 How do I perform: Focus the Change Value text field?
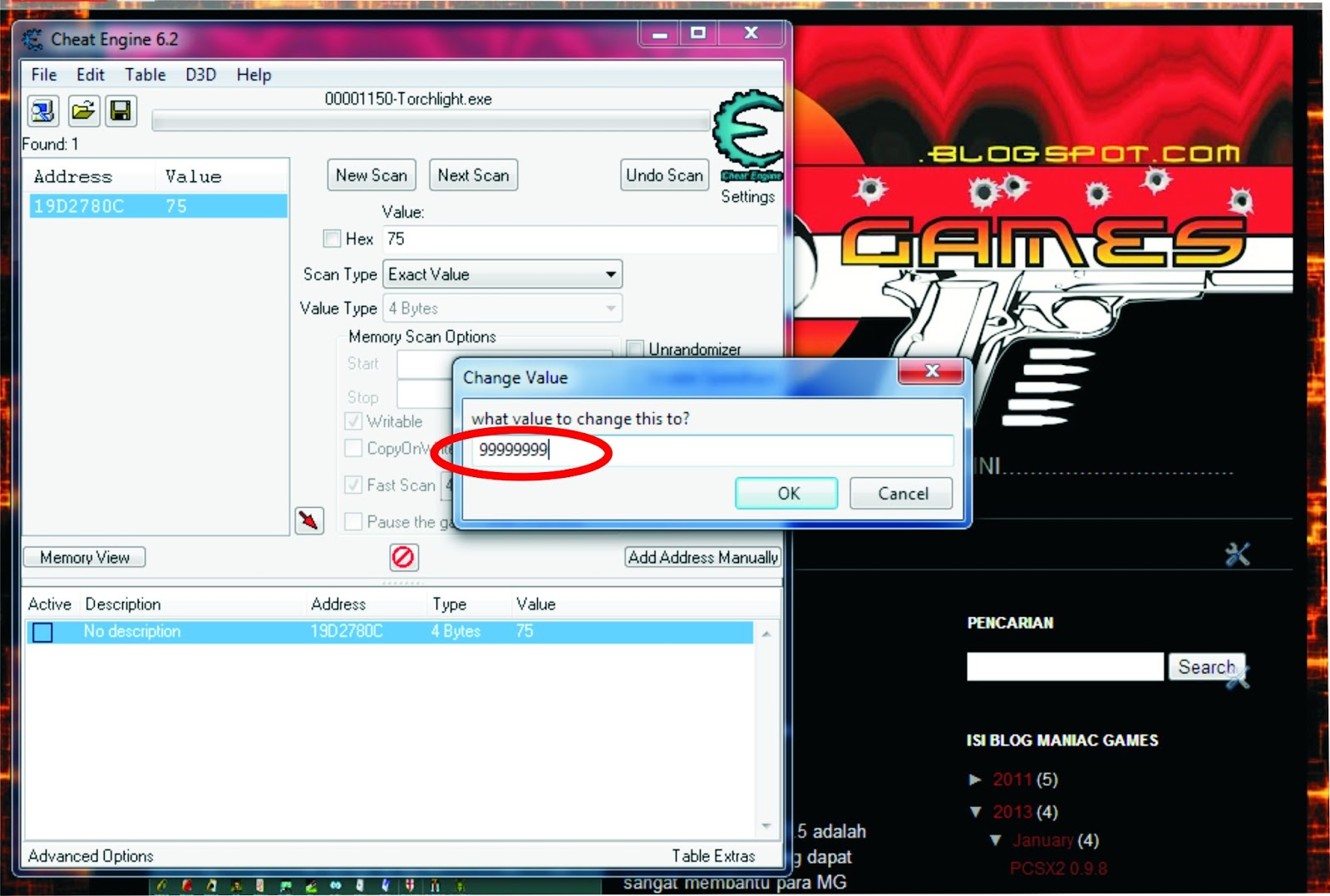(712, 450)
